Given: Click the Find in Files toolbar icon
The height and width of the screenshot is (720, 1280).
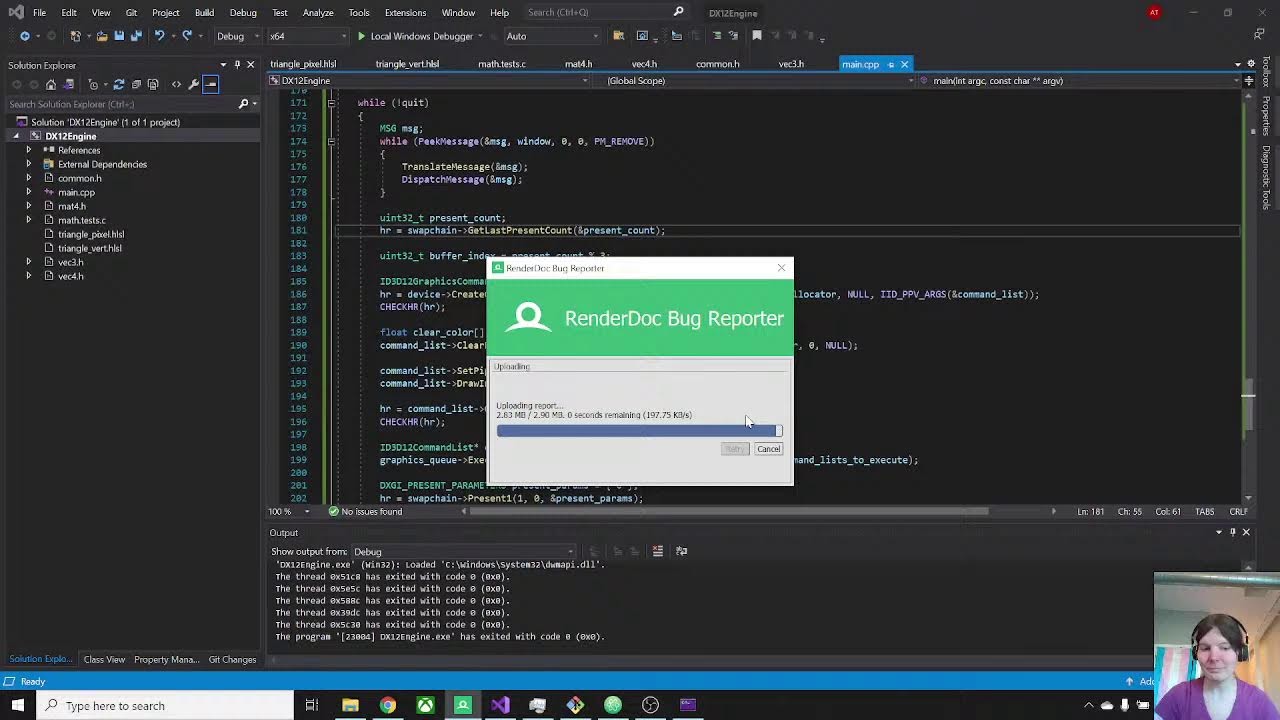Looking at the screenshot, I should (618, 36).
